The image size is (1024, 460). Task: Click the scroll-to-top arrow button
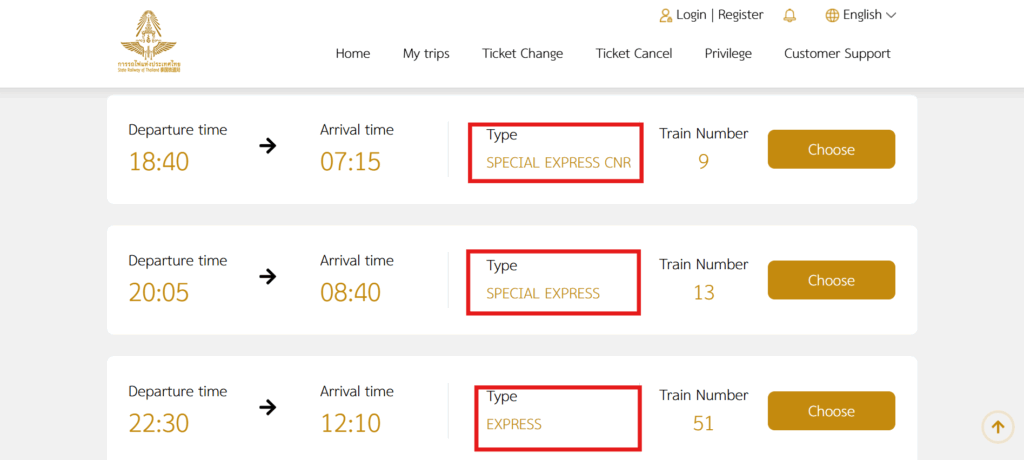tap(997, 427)
